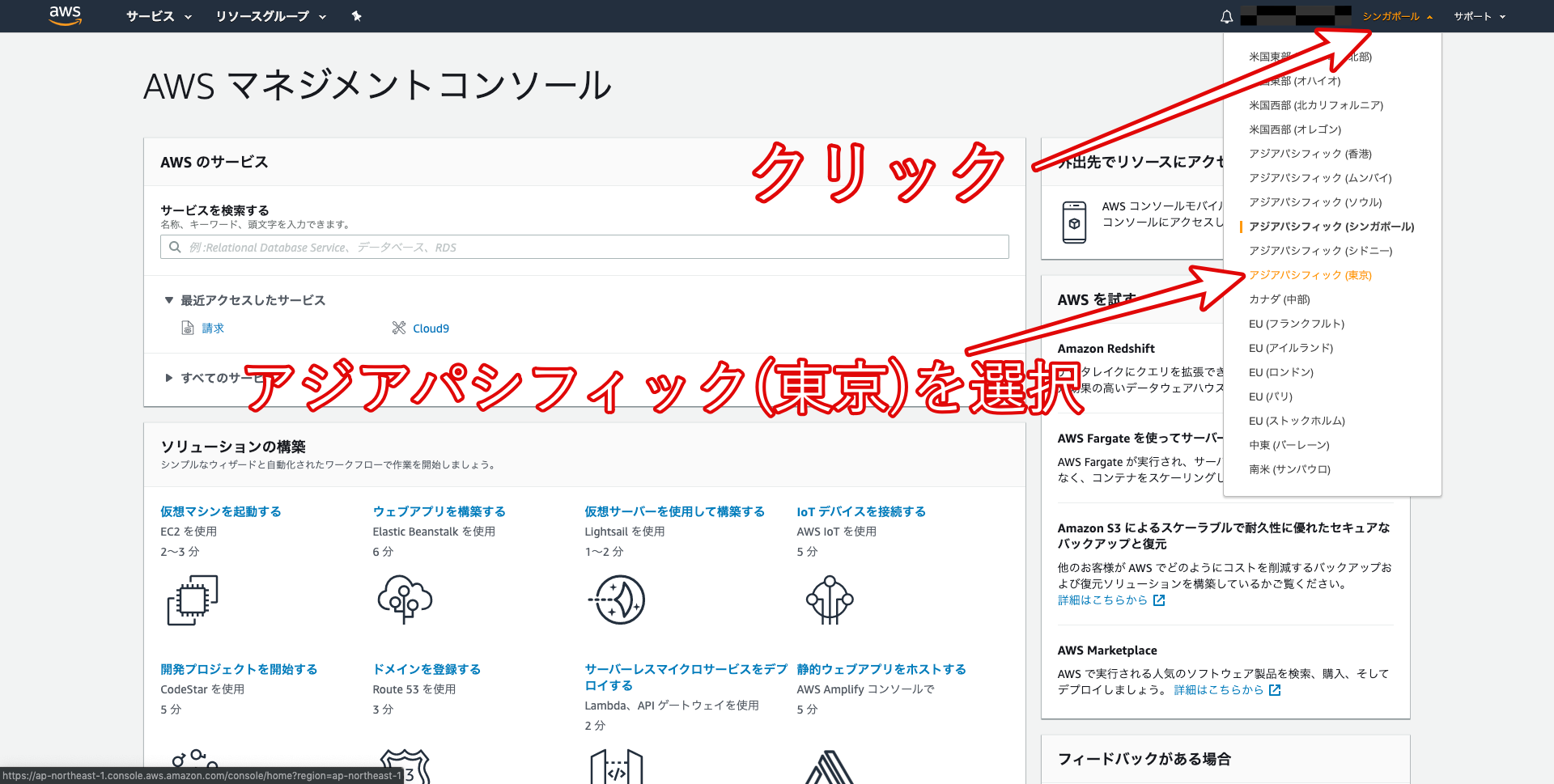Viewport: 1554px width, 784px height.
Task: Click the Elastic Beanstalk cloud tree icon
Action: [405, 600]
